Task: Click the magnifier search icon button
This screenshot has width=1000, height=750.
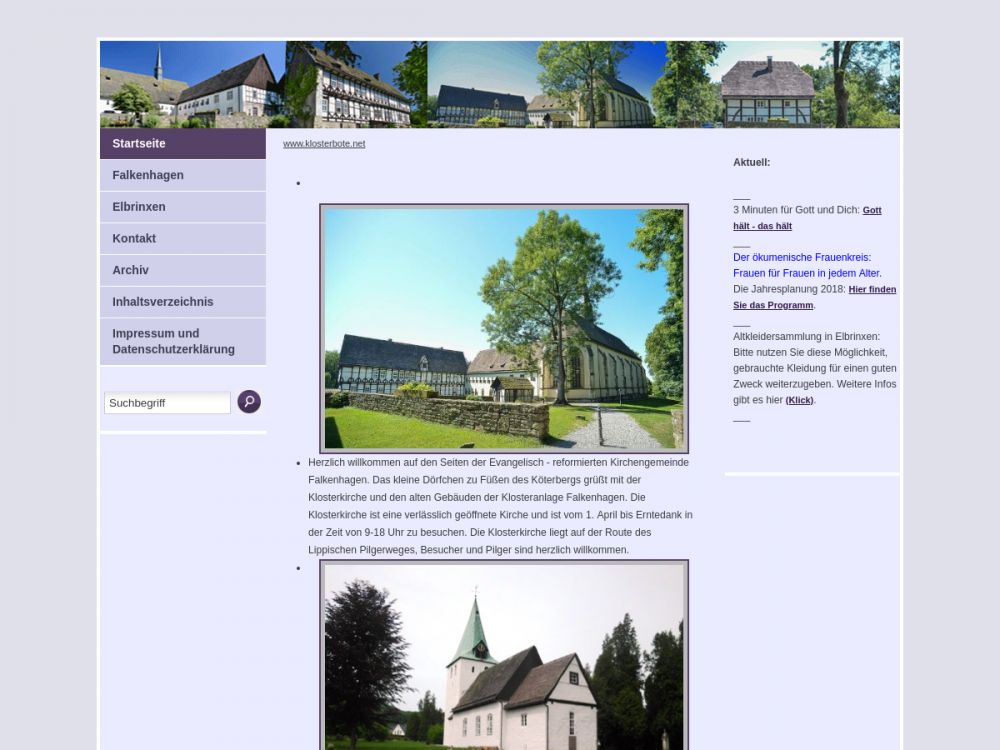Action: click(249, 402)
